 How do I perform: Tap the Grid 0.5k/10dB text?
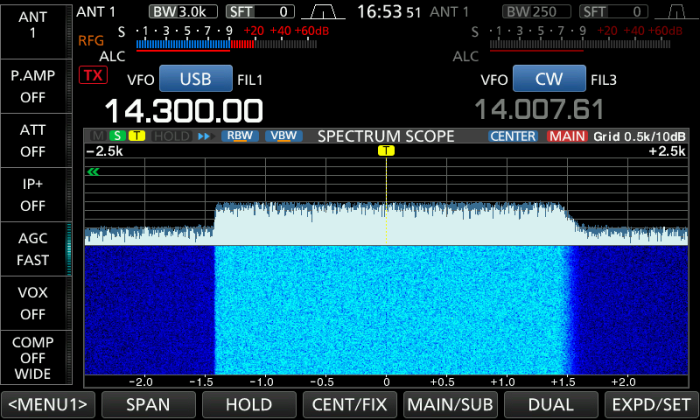(x=639, y=137)
